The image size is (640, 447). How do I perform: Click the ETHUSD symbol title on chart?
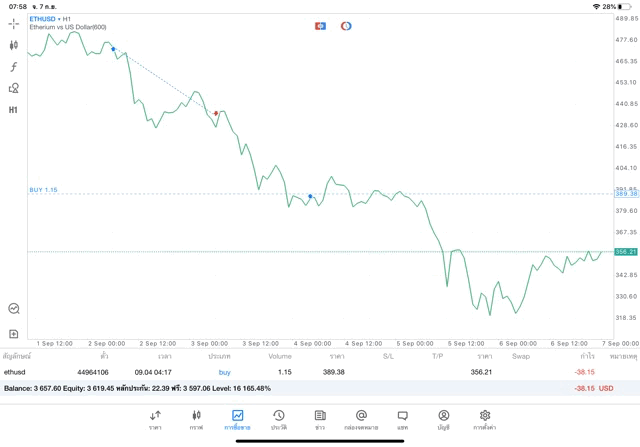click(x=42, y=19)
